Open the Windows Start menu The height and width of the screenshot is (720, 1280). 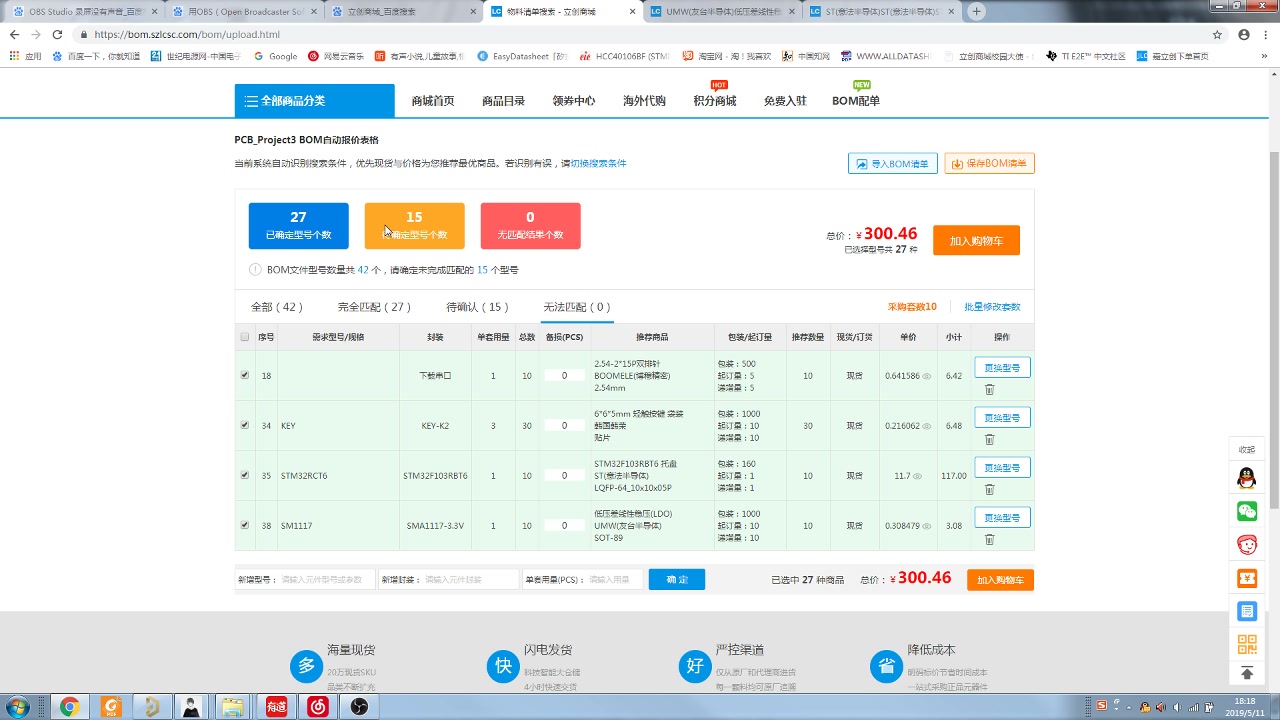pyautogui.click(x=18, y=707)
